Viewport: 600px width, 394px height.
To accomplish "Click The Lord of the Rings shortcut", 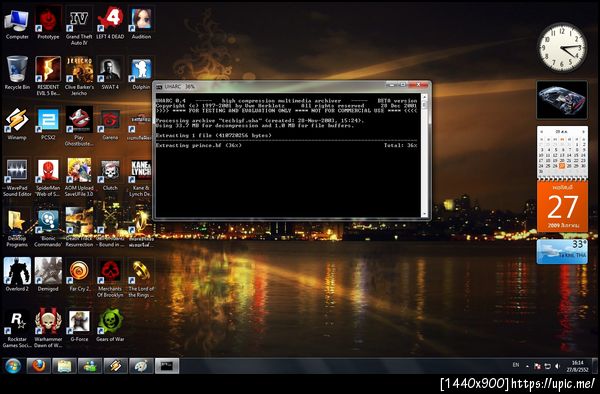I will [x=141, y=278].
